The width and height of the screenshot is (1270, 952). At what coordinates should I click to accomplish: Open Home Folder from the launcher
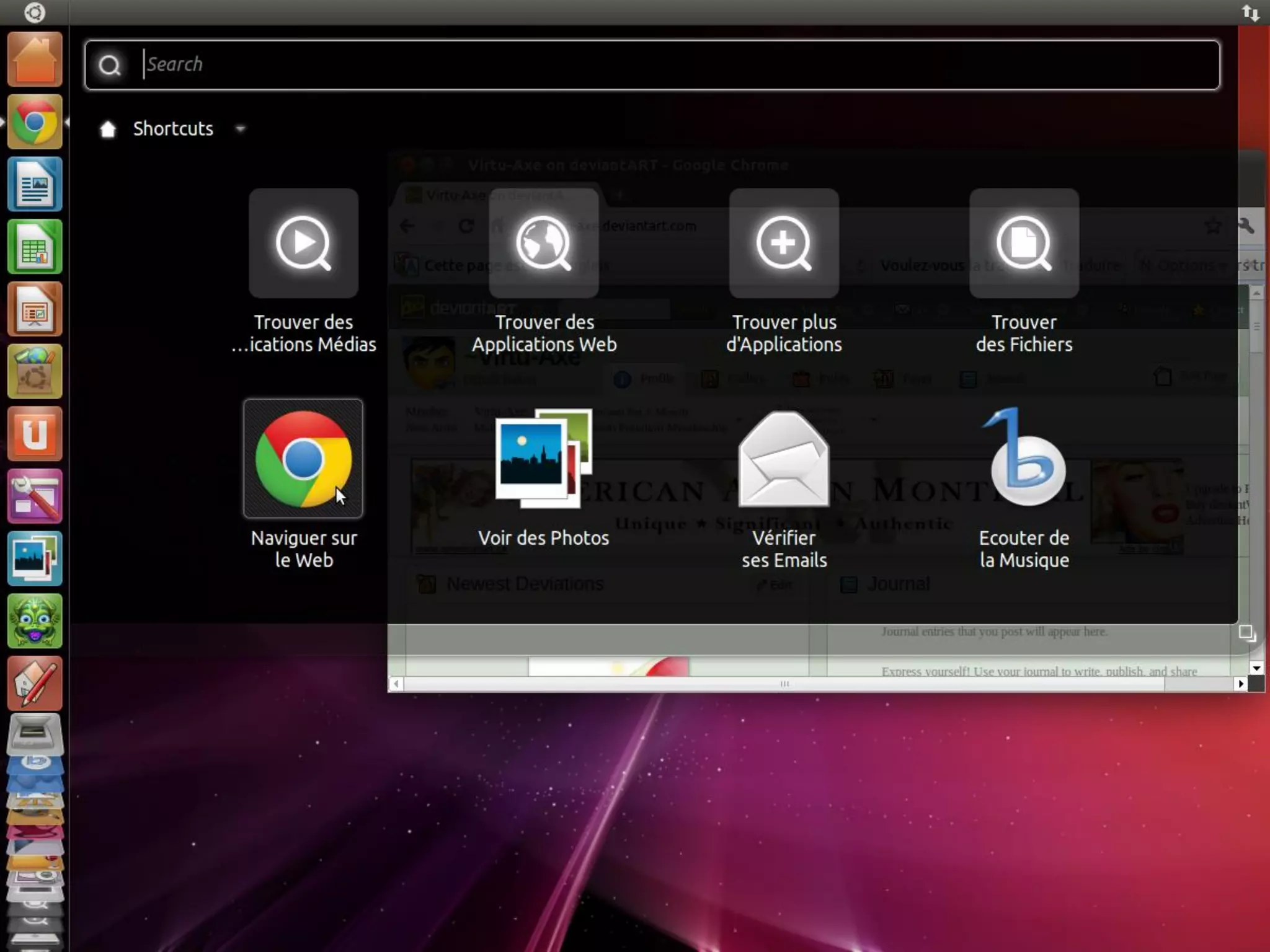click(35, 60)
